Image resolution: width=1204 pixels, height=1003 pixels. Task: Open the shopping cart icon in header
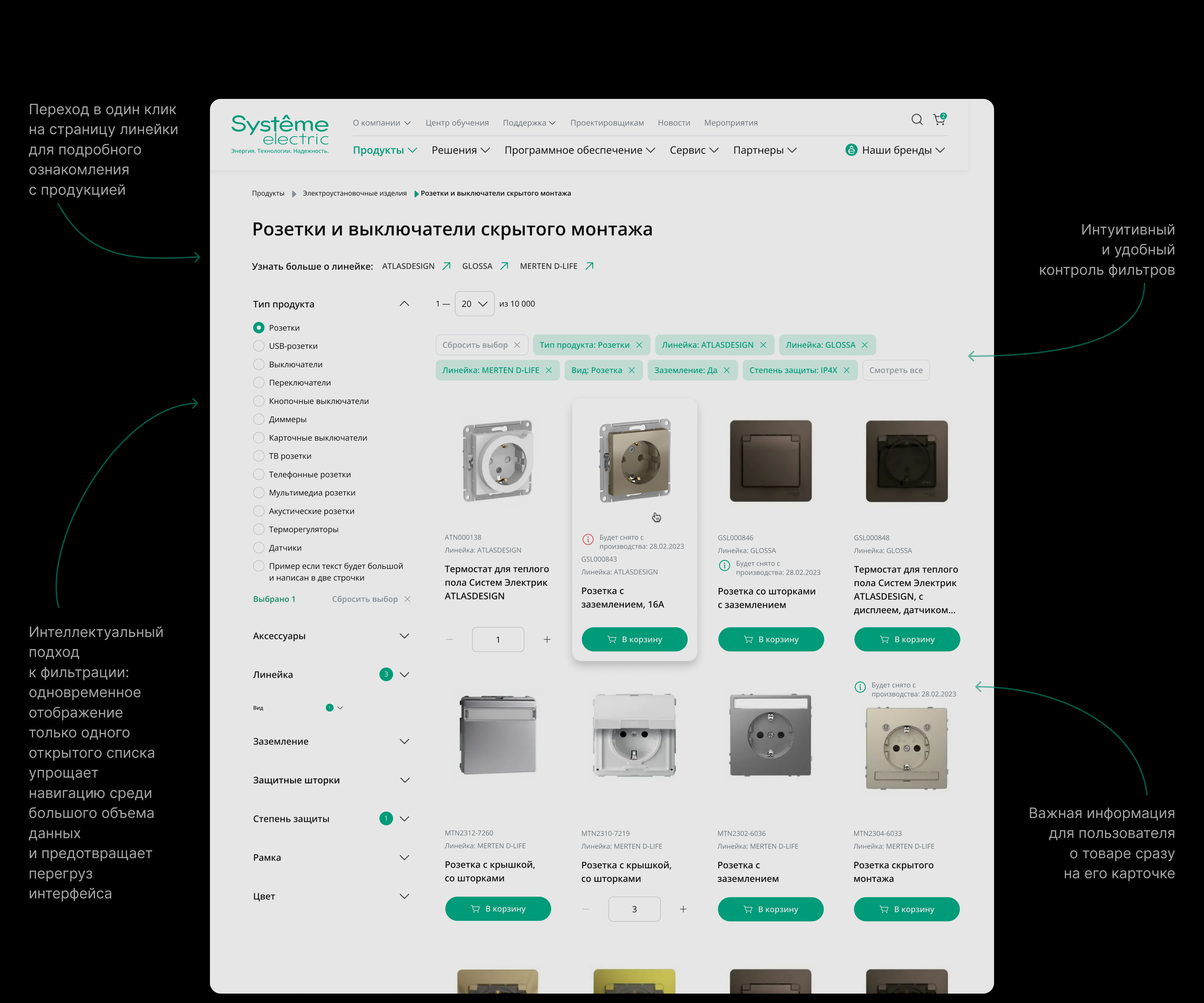[x=939, y=120]
